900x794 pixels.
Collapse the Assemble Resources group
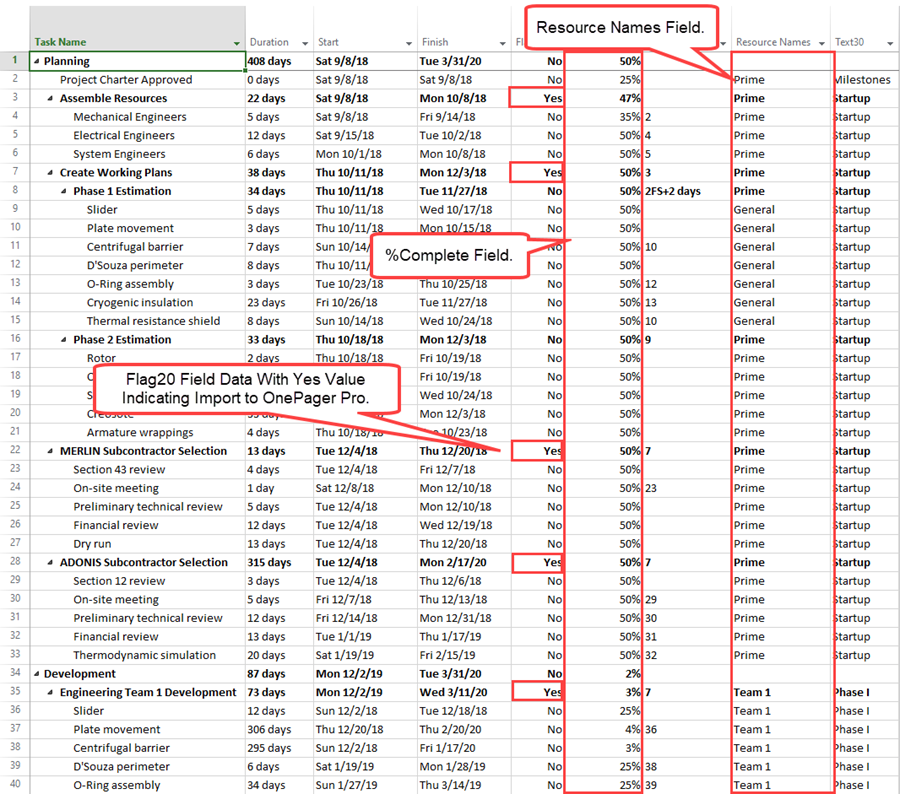click(51, 99)
